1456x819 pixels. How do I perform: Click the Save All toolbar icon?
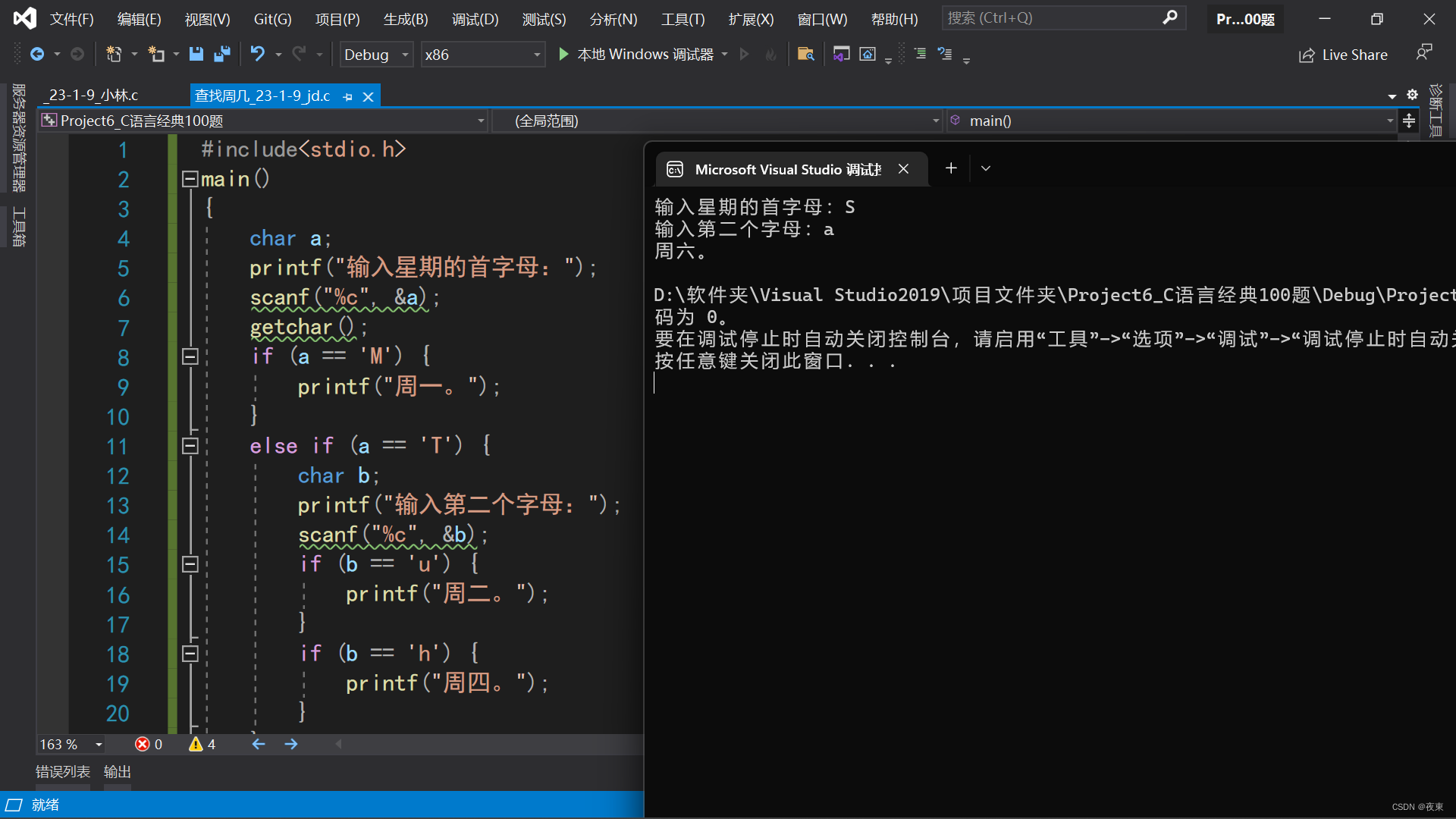[x=222, y=54]
